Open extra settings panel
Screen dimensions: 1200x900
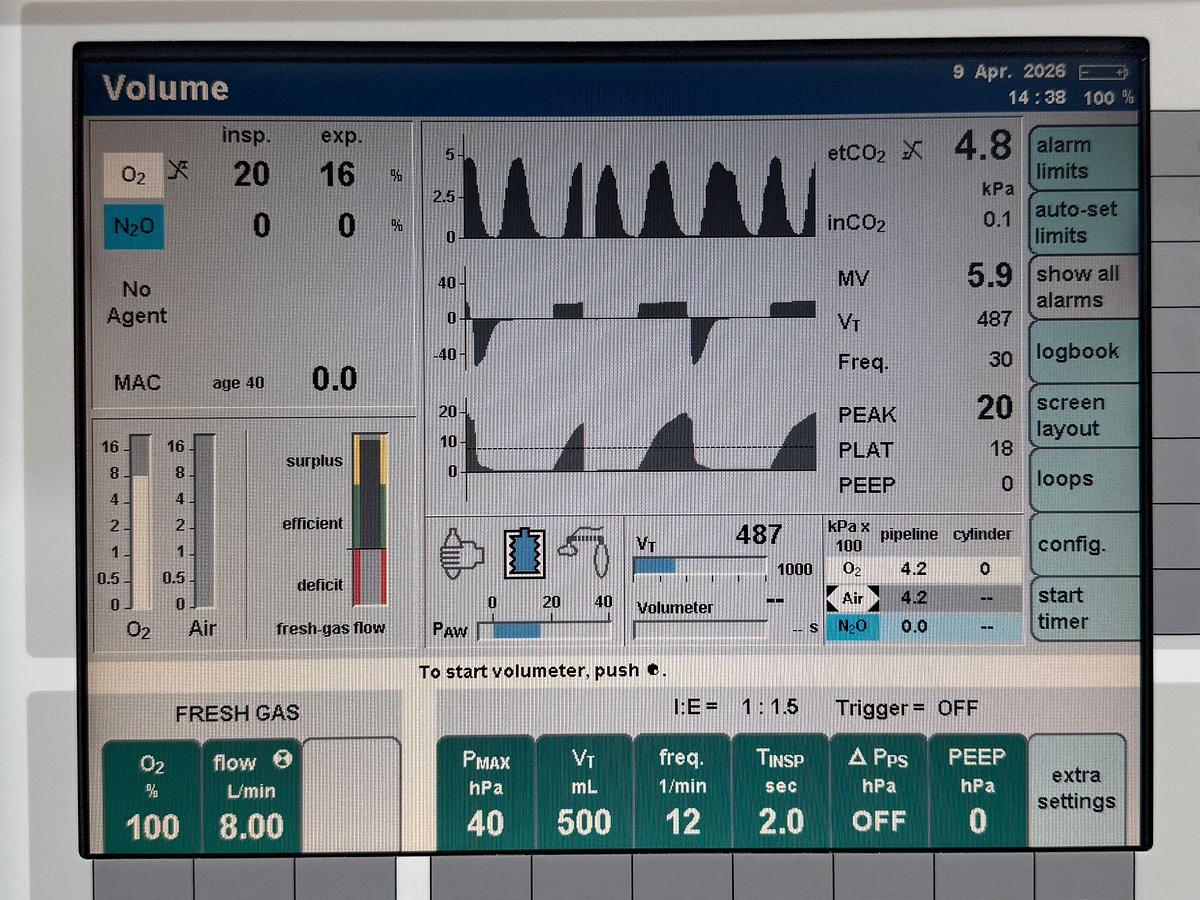1075,790
